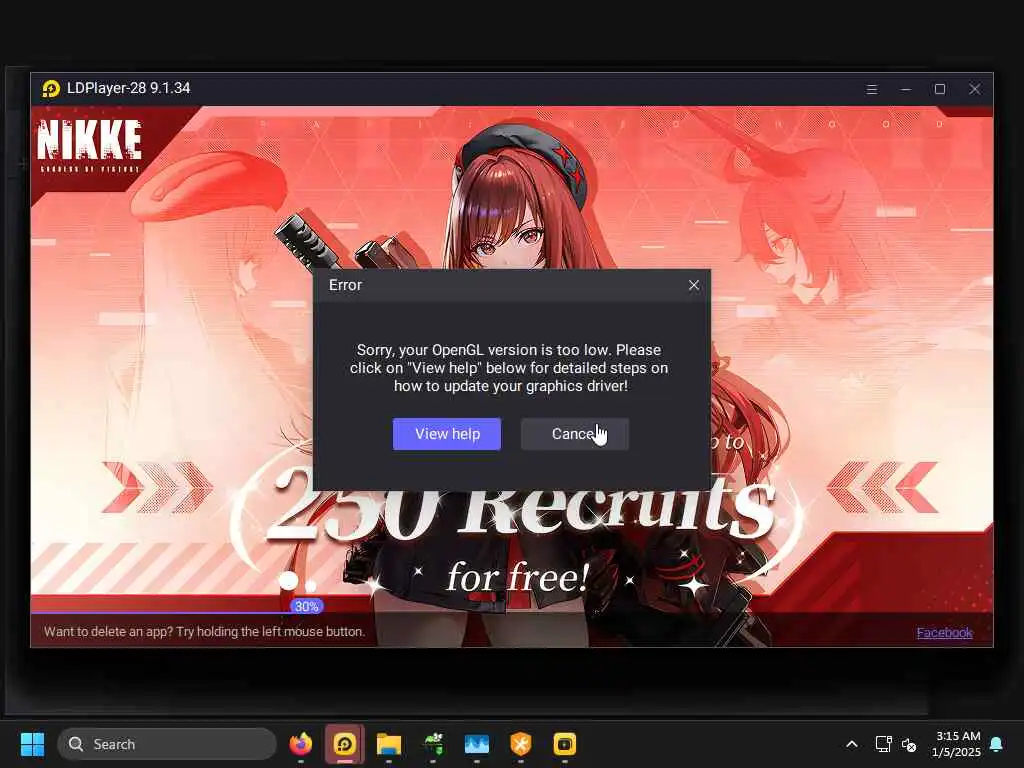This screenshot has height=768, width=1024.
Task: Open the blue monitor taskbar app
Action: tap(477, 744)
